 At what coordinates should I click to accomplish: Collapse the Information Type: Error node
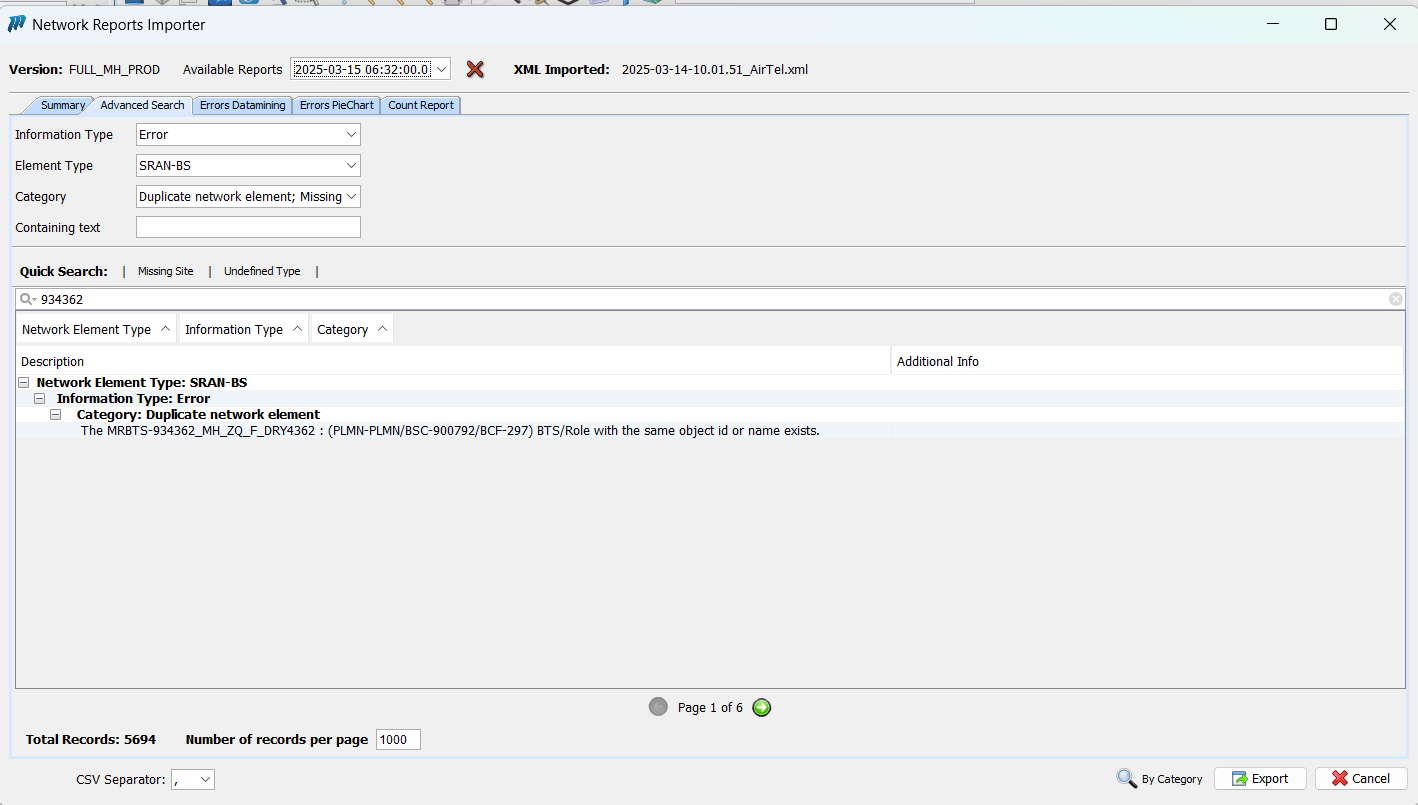tap(40, 399)
